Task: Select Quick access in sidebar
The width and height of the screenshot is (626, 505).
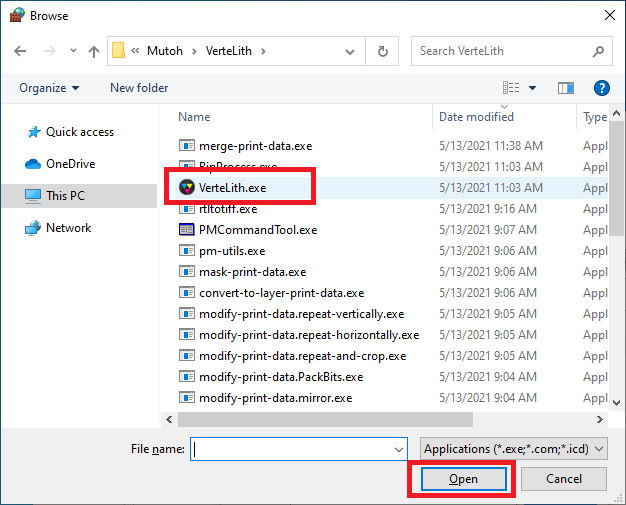Action: pos(80,132)
